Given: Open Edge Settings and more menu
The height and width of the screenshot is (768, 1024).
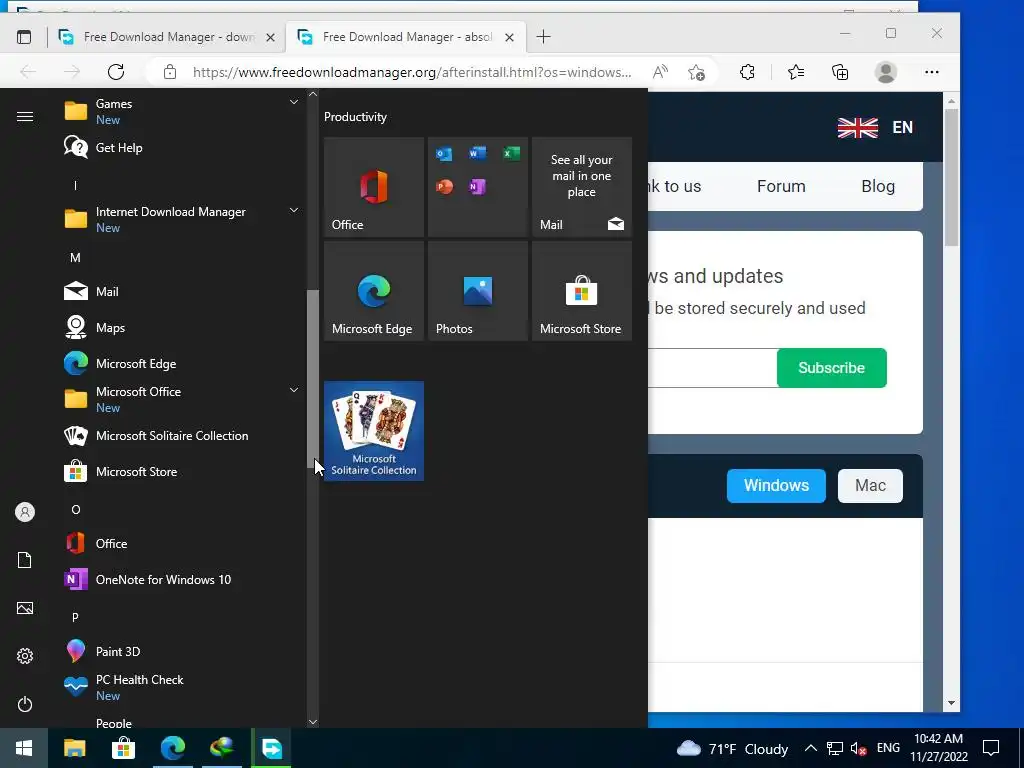Looking at the screenshot, I should [932, 72].
